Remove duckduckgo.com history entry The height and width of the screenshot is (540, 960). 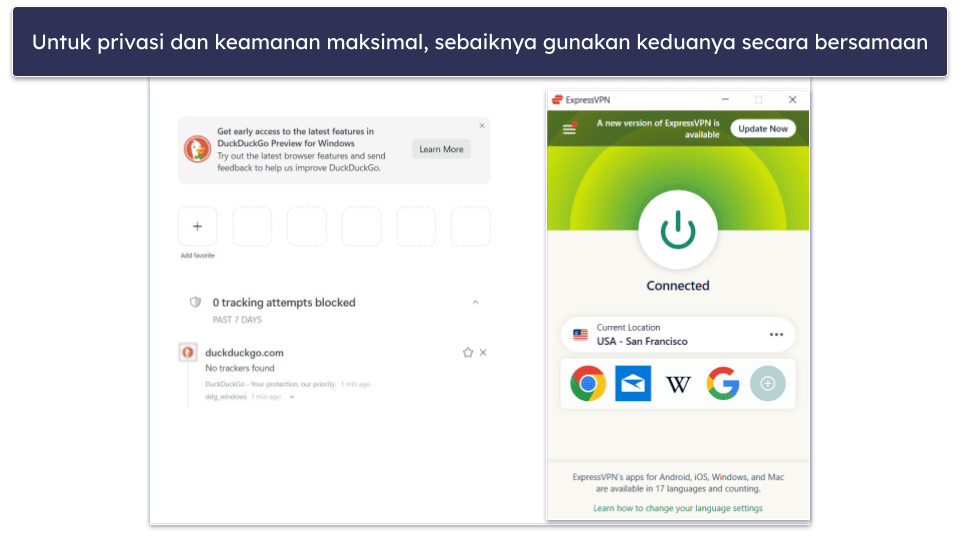pos(483,353)
